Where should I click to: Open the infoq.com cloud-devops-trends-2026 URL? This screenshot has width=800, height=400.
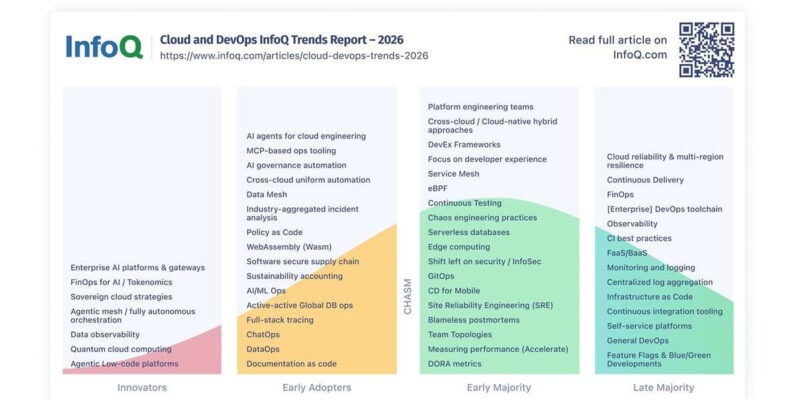[294, 56]
